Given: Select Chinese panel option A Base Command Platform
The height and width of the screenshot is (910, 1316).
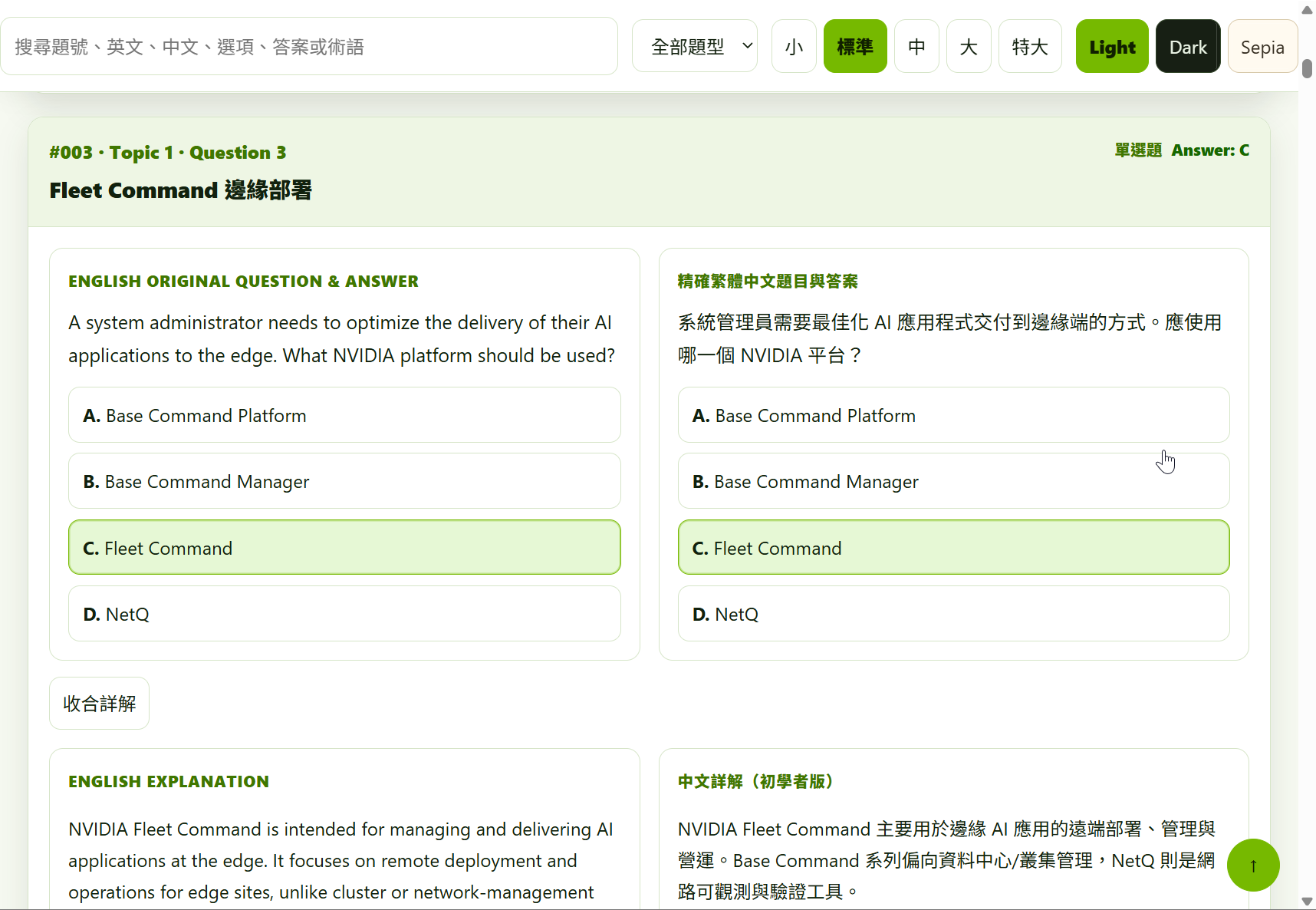Looking at the screenshot, I should pos(954,415).
